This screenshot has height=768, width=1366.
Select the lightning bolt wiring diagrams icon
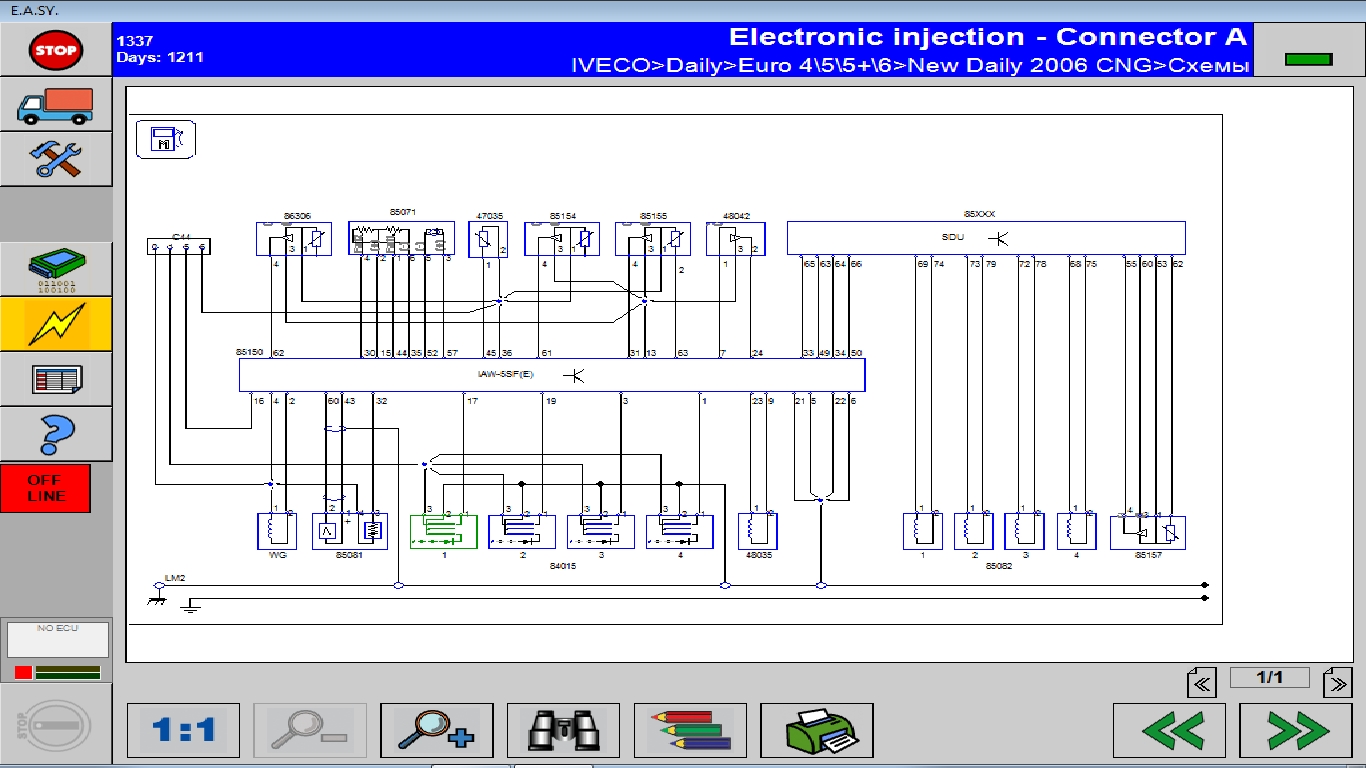click(56, 323)
